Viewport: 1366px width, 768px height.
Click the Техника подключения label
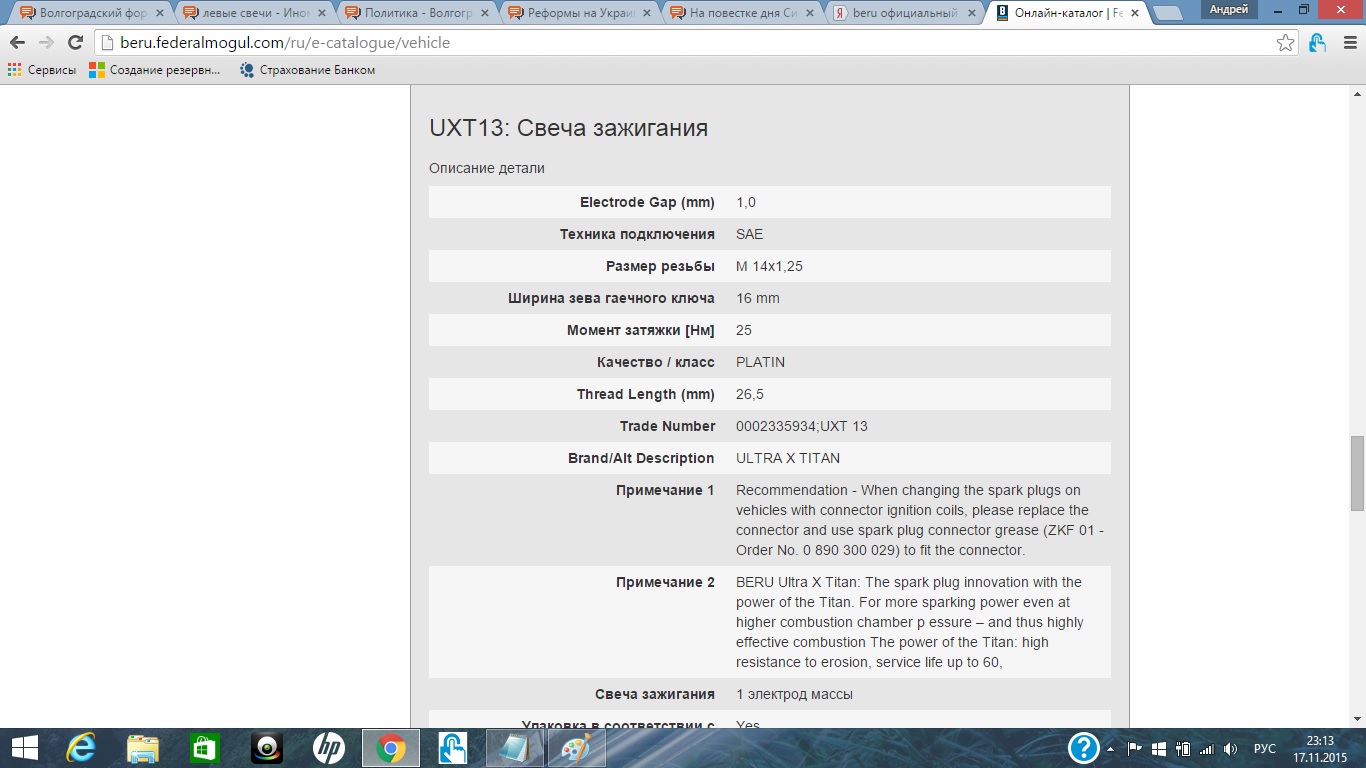[x=637, y=234]
